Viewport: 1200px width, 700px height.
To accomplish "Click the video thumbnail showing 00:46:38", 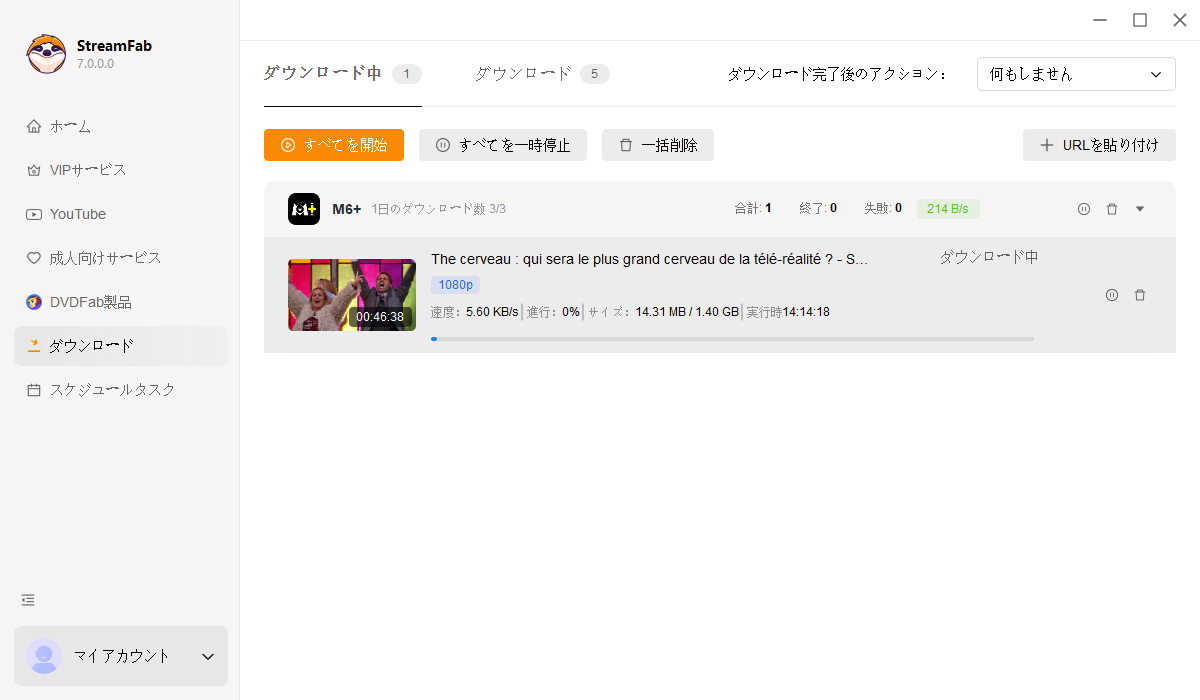I will click(x=351, y=295).
